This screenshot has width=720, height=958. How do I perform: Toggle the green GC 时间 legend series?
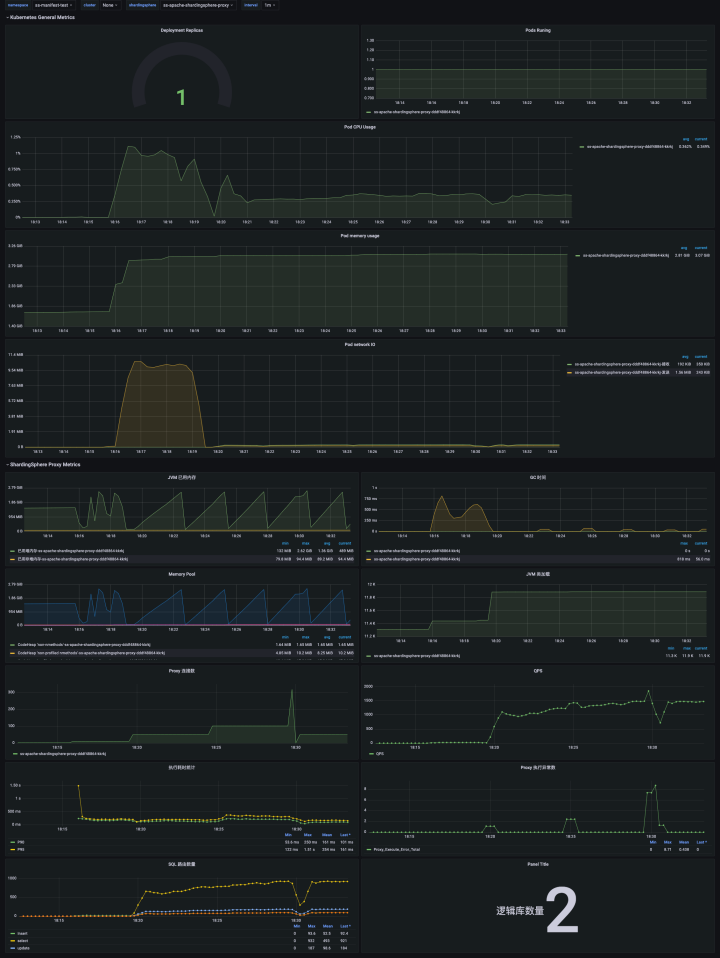click(x=417, y=550)
